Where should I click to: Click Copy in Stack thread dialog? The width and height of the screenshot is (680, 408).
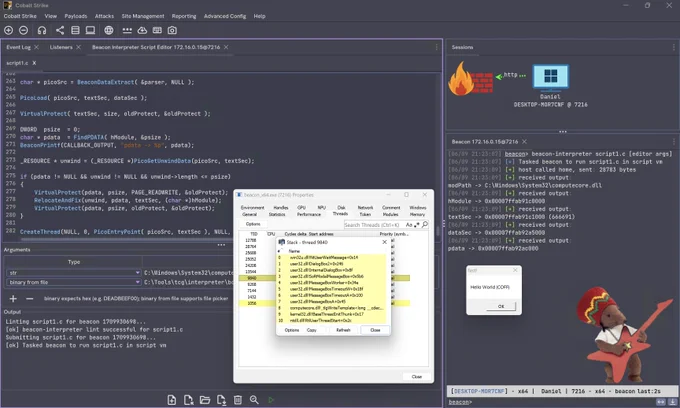[311, 330]
